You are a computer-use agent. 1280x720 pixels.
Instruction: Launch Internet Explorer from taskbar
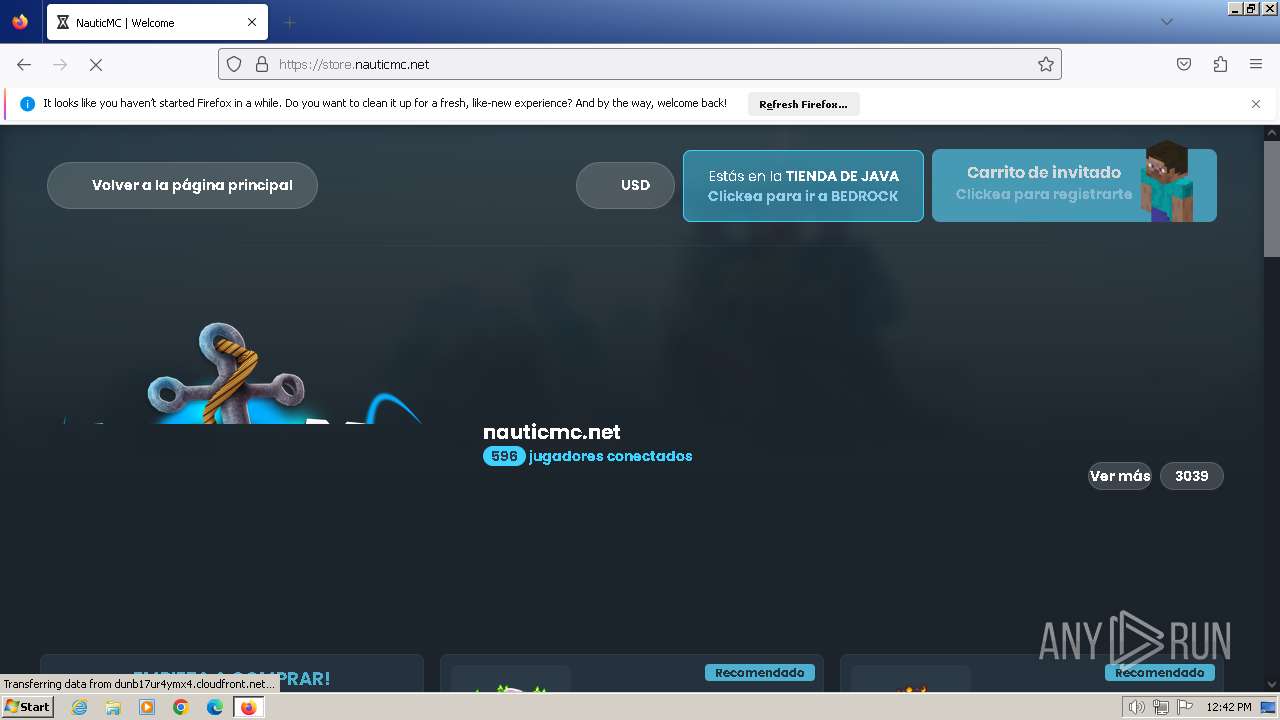click(79, 707)
